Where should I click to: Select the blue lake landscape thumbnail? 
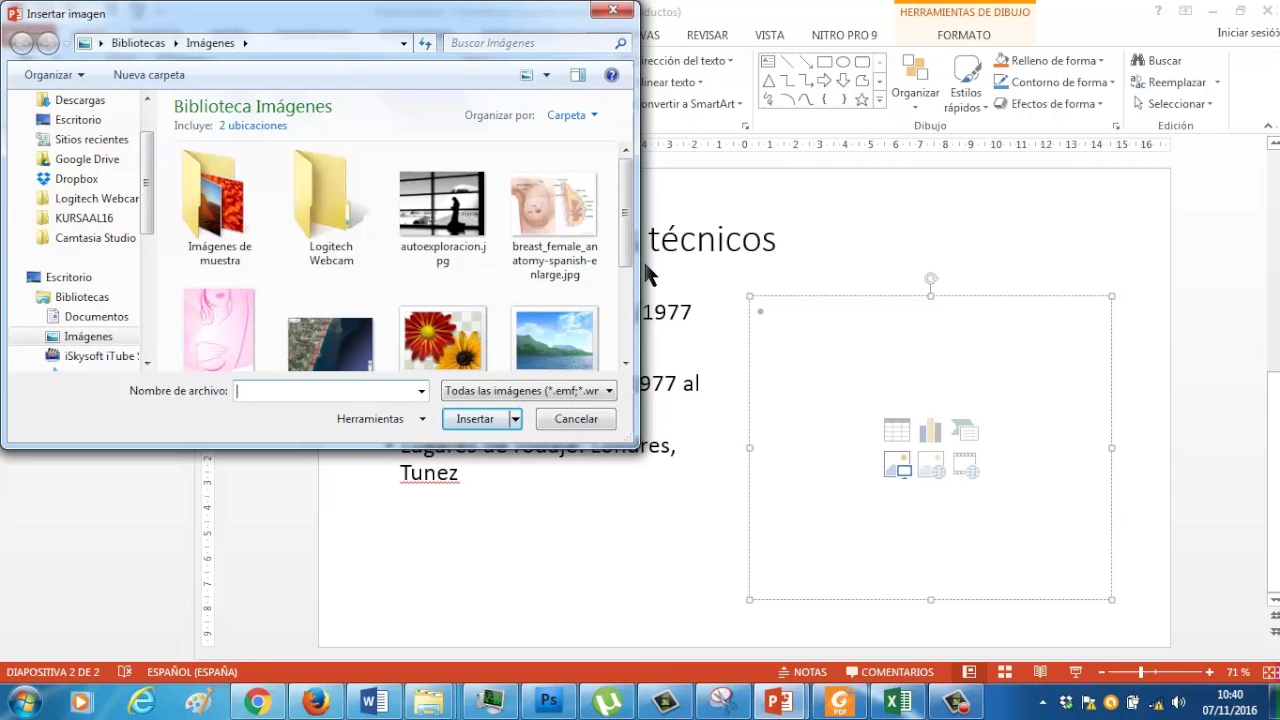(554, 338)
